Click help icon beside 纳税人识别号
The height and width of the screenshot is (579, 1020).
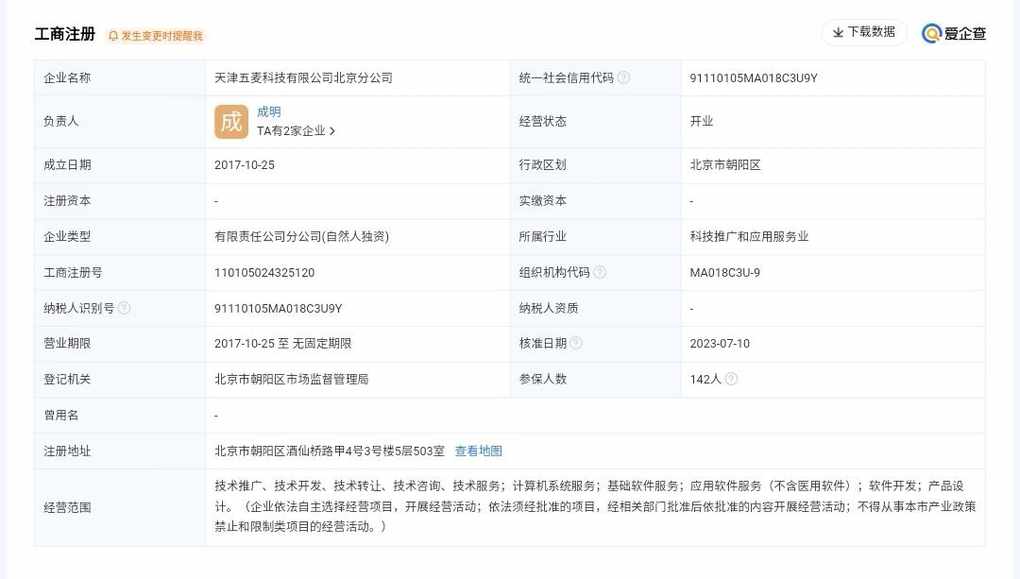(x=124, y=308)
